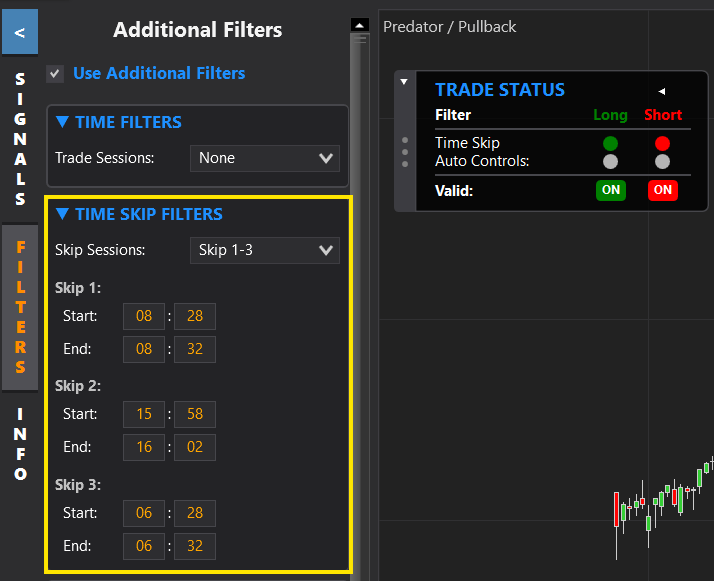Screen dimensions: 714x581
Task: Click the small left arrow beside TRADE STATUS
Action: tap(661, 91)
